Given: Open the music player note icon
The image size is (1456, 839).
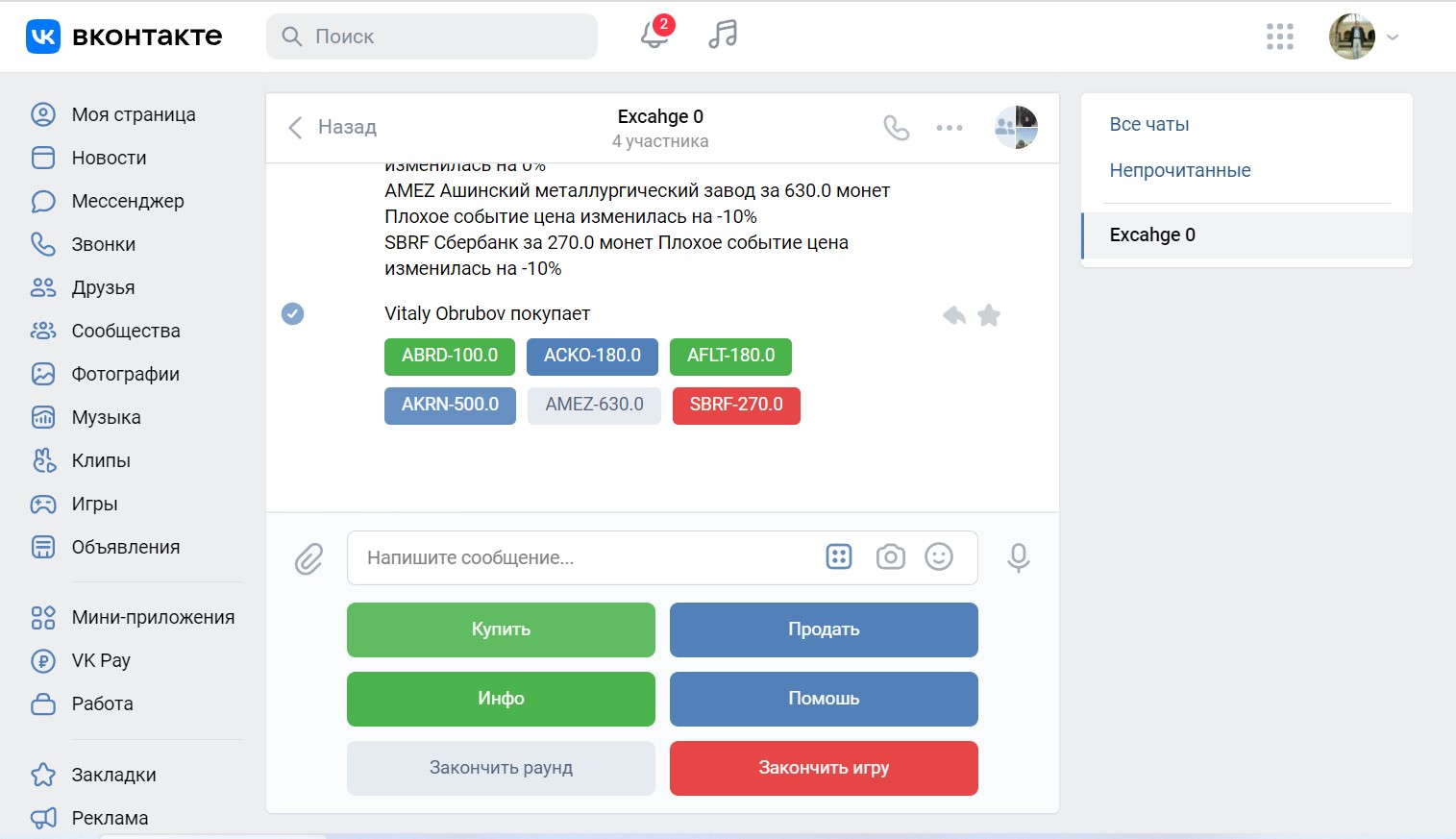Looking at the screenshot, I should 723,35.
